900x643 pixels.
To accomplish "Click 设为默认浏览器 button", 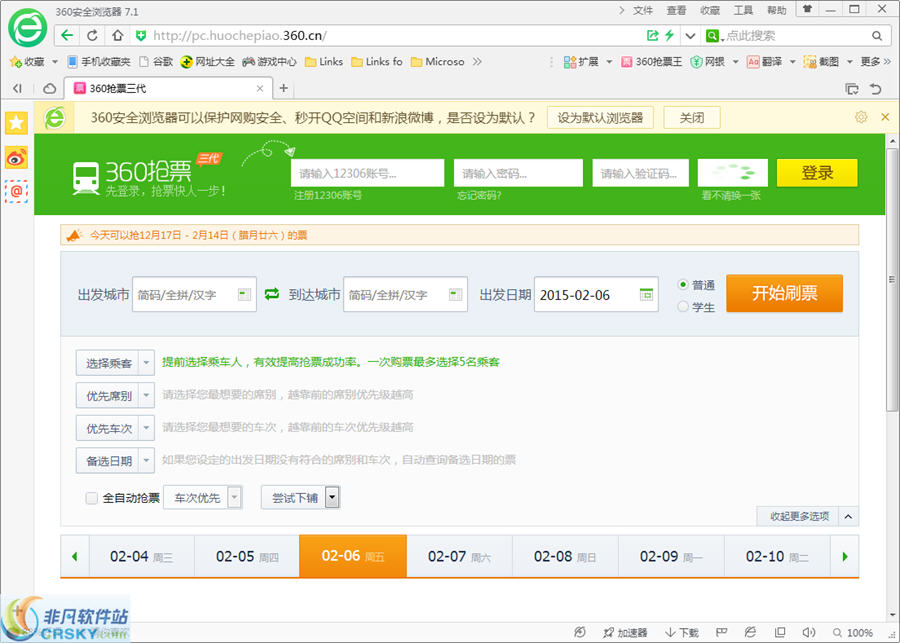I will coord(600,118).
